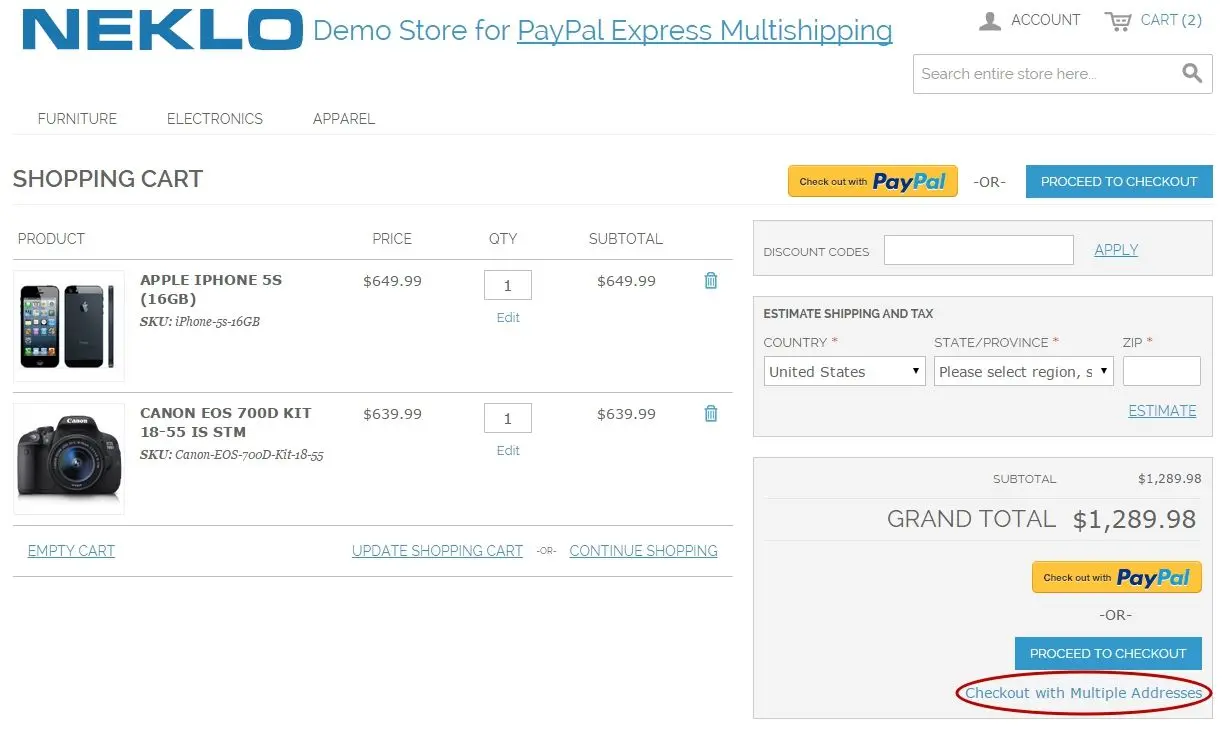Viewport: 1223px width, 729px height.
Task: Click the search magnifier icon
Action: pos(1191,73)
